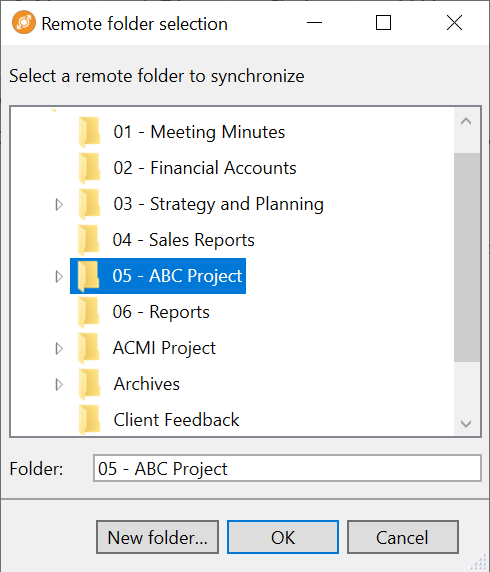Expand the Archives folder arrow
Screen dimensions: 490x572
(59, 384)
